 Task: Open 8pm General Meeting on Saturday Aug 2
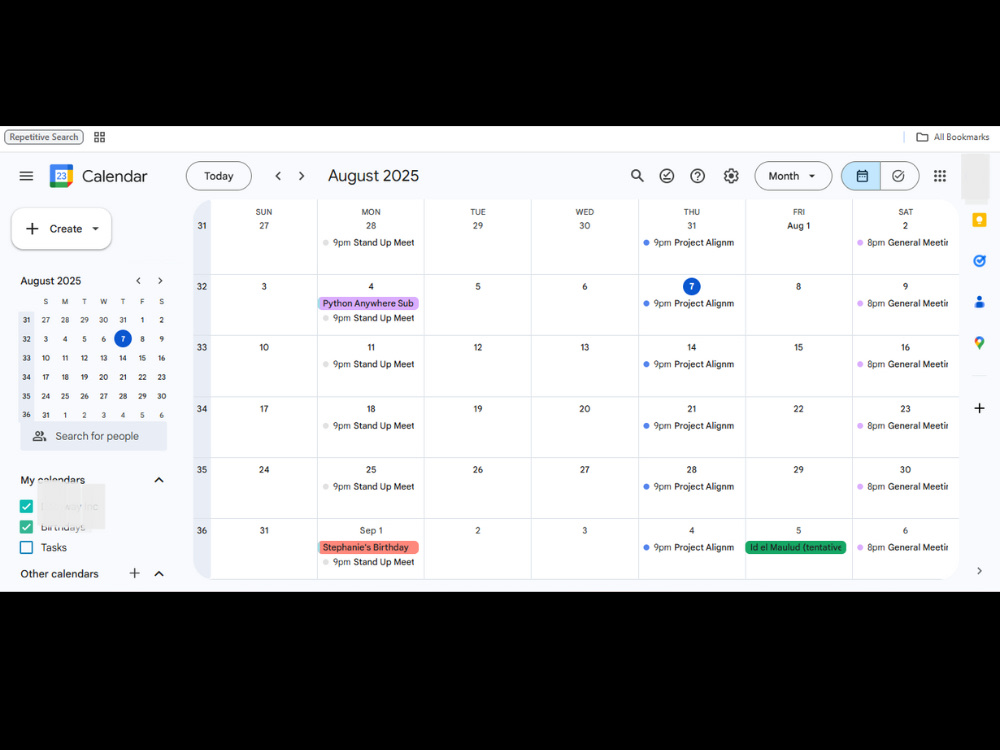pos(903,243)
